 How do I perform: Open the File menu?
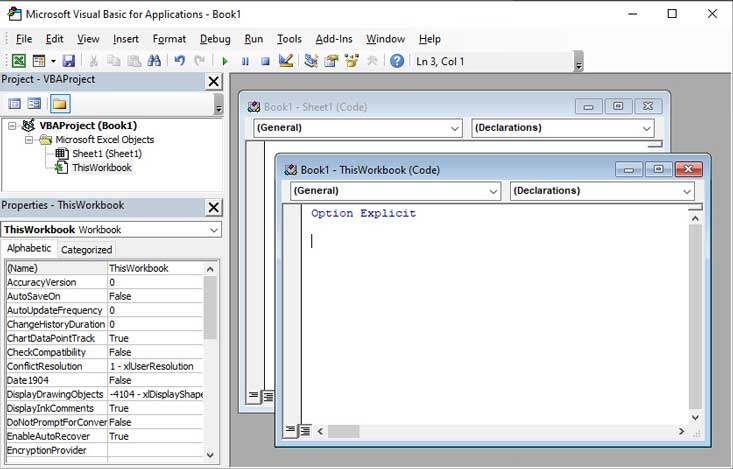24,39
